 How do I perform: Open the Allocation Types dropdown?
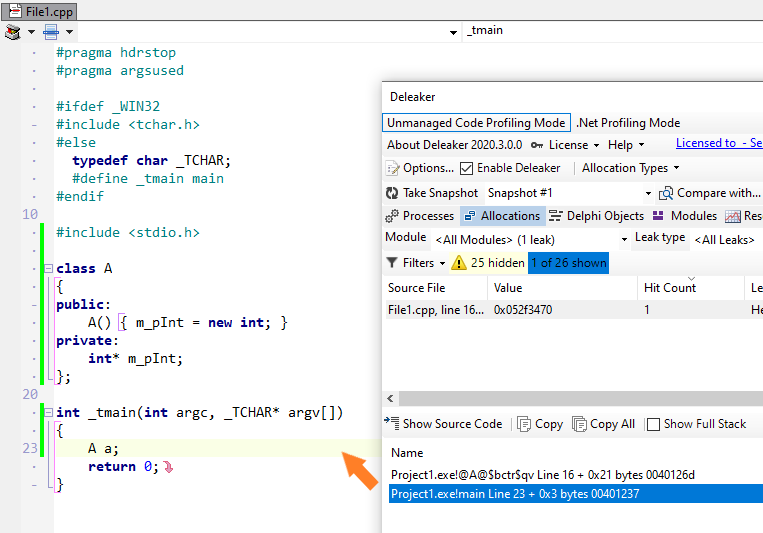click(630, 168)
